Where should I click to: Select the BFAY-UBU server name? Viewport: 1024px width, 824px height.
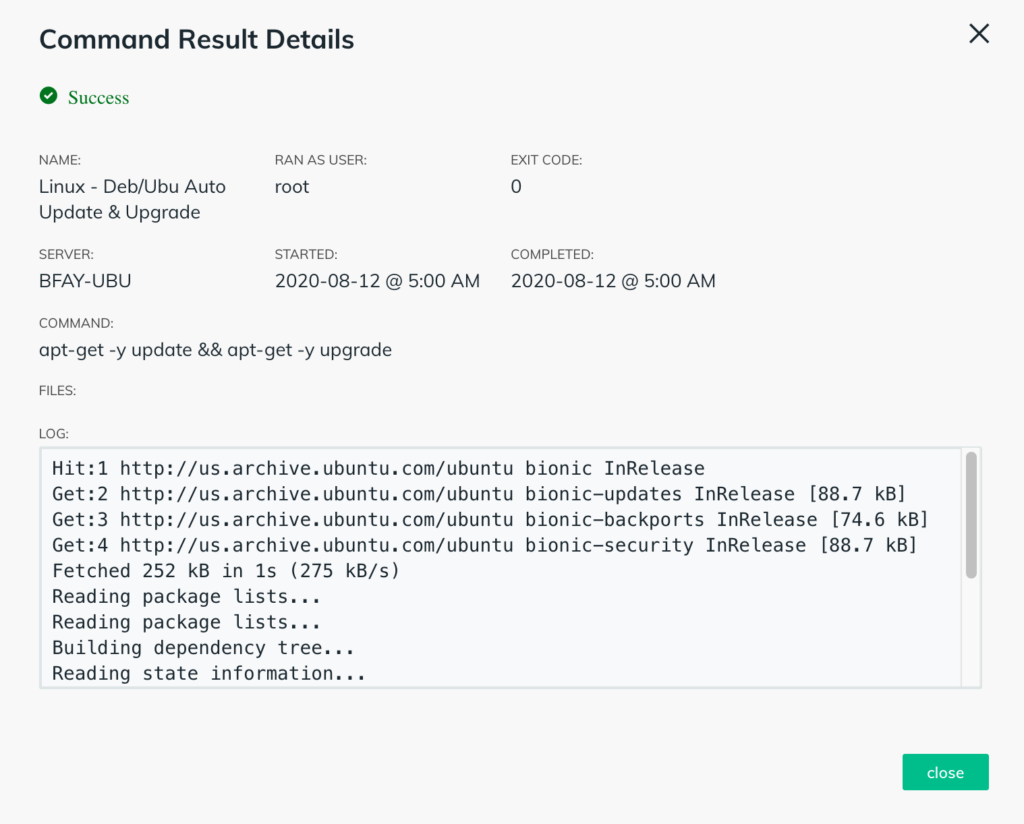pos(85,281)
